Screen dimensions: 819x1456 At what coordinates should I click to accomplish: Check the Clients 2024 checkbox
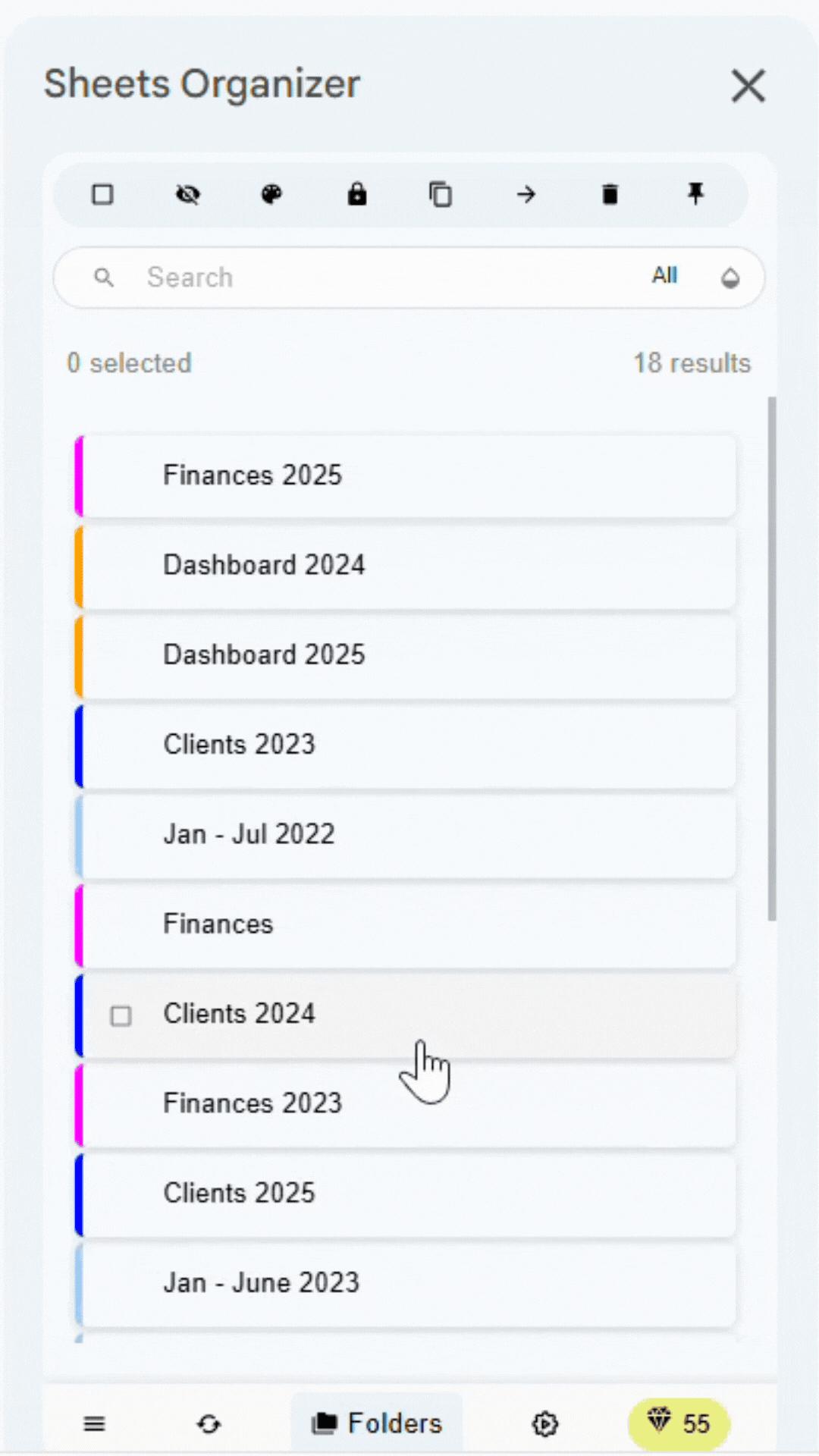tap(121, 1015)
